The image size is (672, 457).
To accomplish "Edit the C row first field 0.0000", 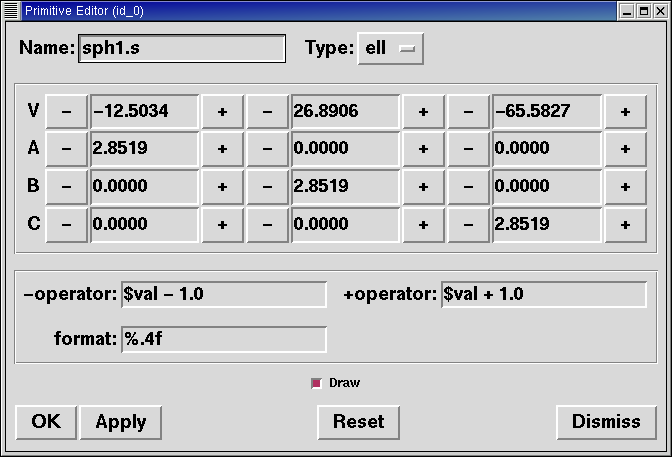I will [x=144, y=225].
